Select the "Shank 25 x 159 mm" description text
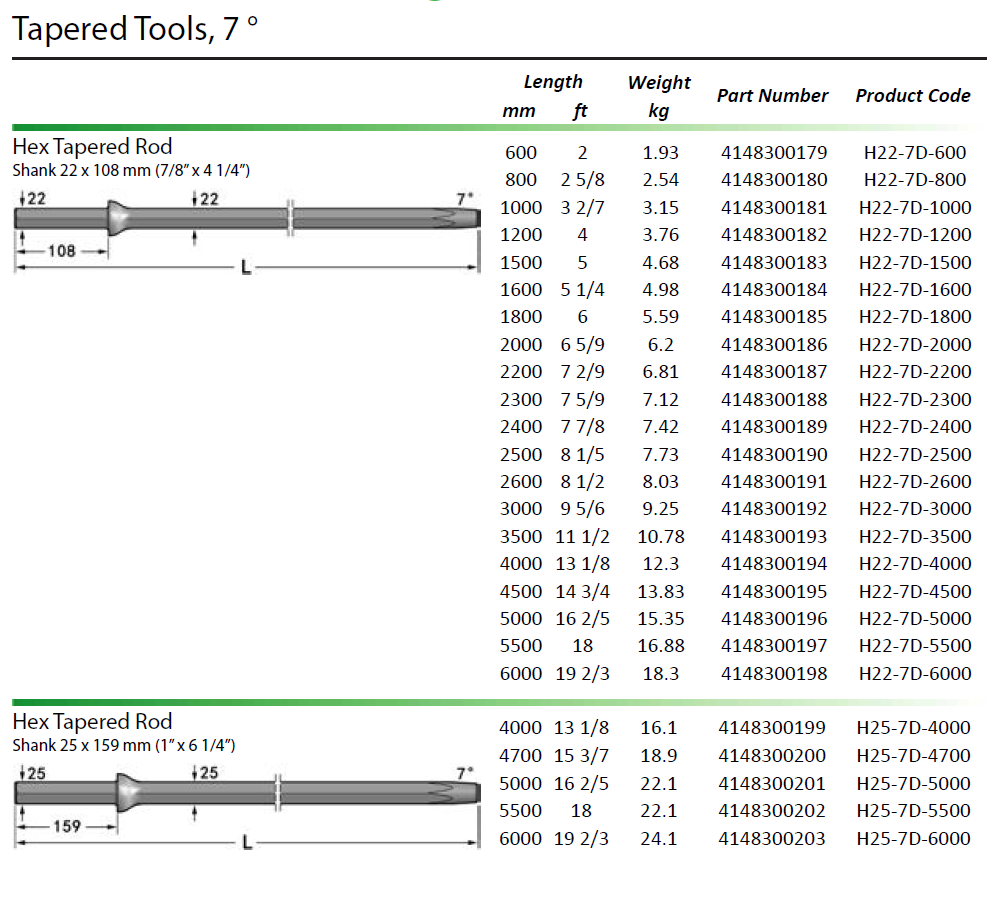The height and width of the screenshot is (898, 994). coord(124,745)
